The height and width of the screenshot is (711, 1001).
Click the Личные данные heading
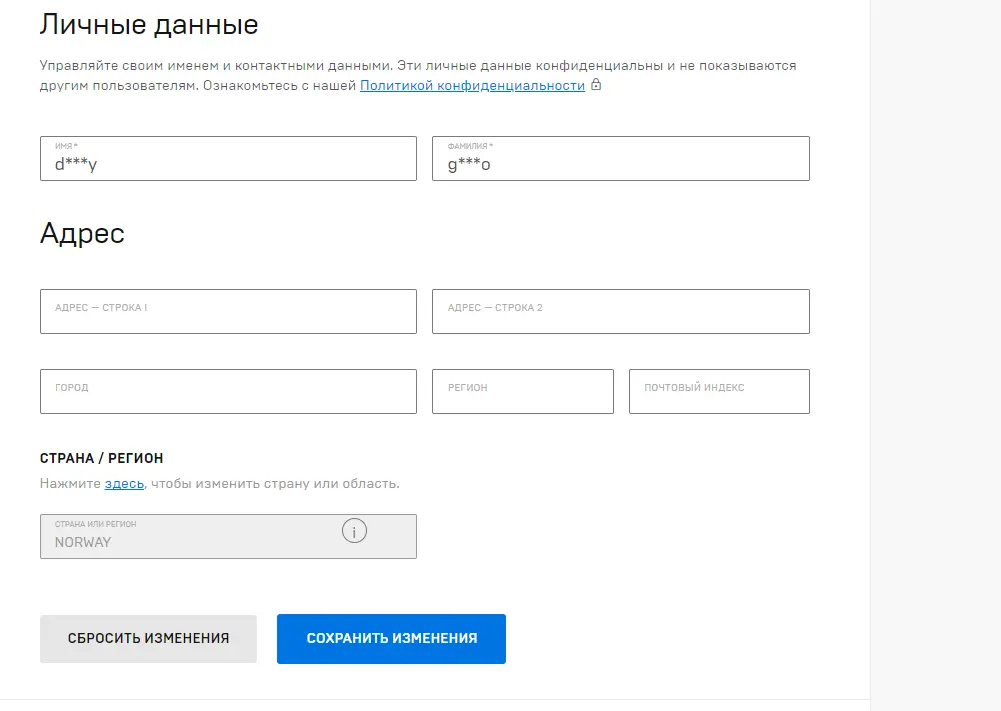pyautogui.click(x=149, y=25)
